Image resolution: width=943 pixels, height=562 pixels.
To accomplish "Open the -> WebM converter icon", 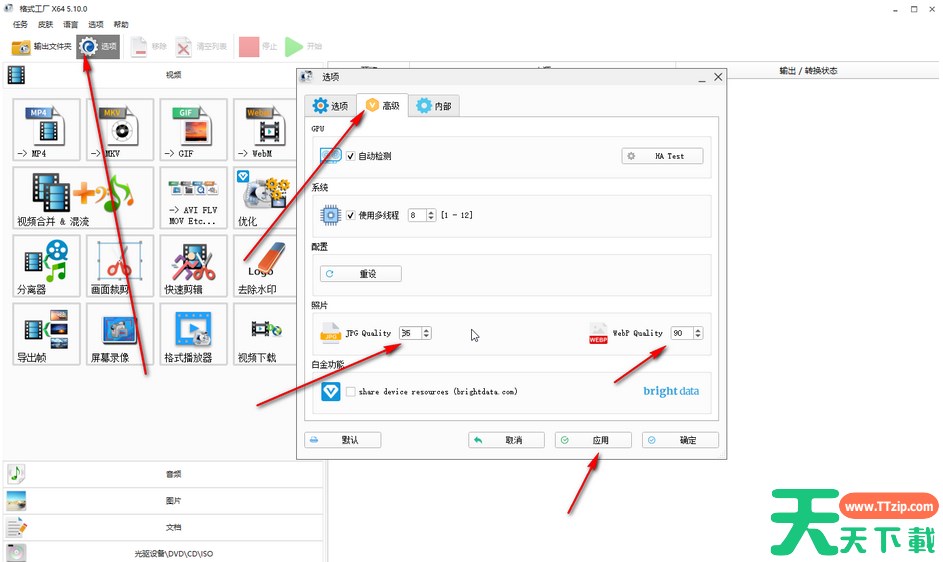I will (265, 130).
